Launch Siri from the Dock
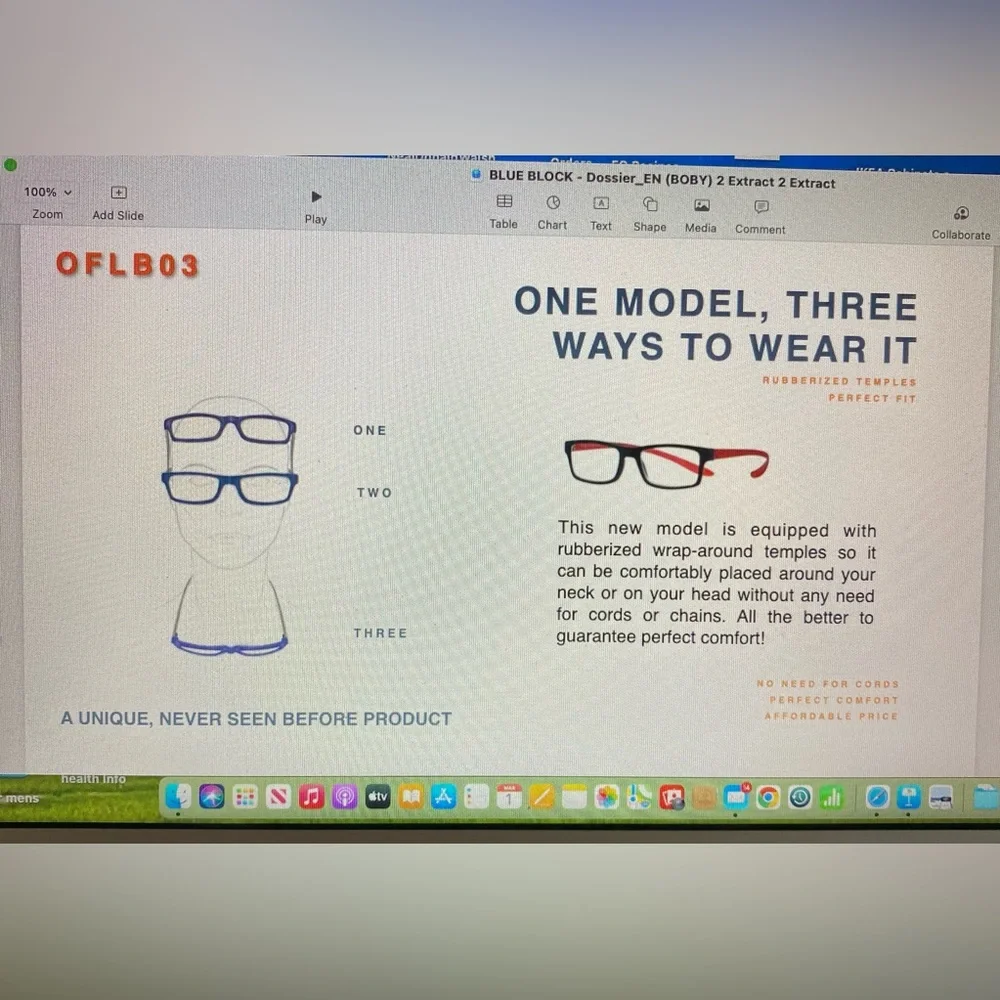 tap(211, 797)
